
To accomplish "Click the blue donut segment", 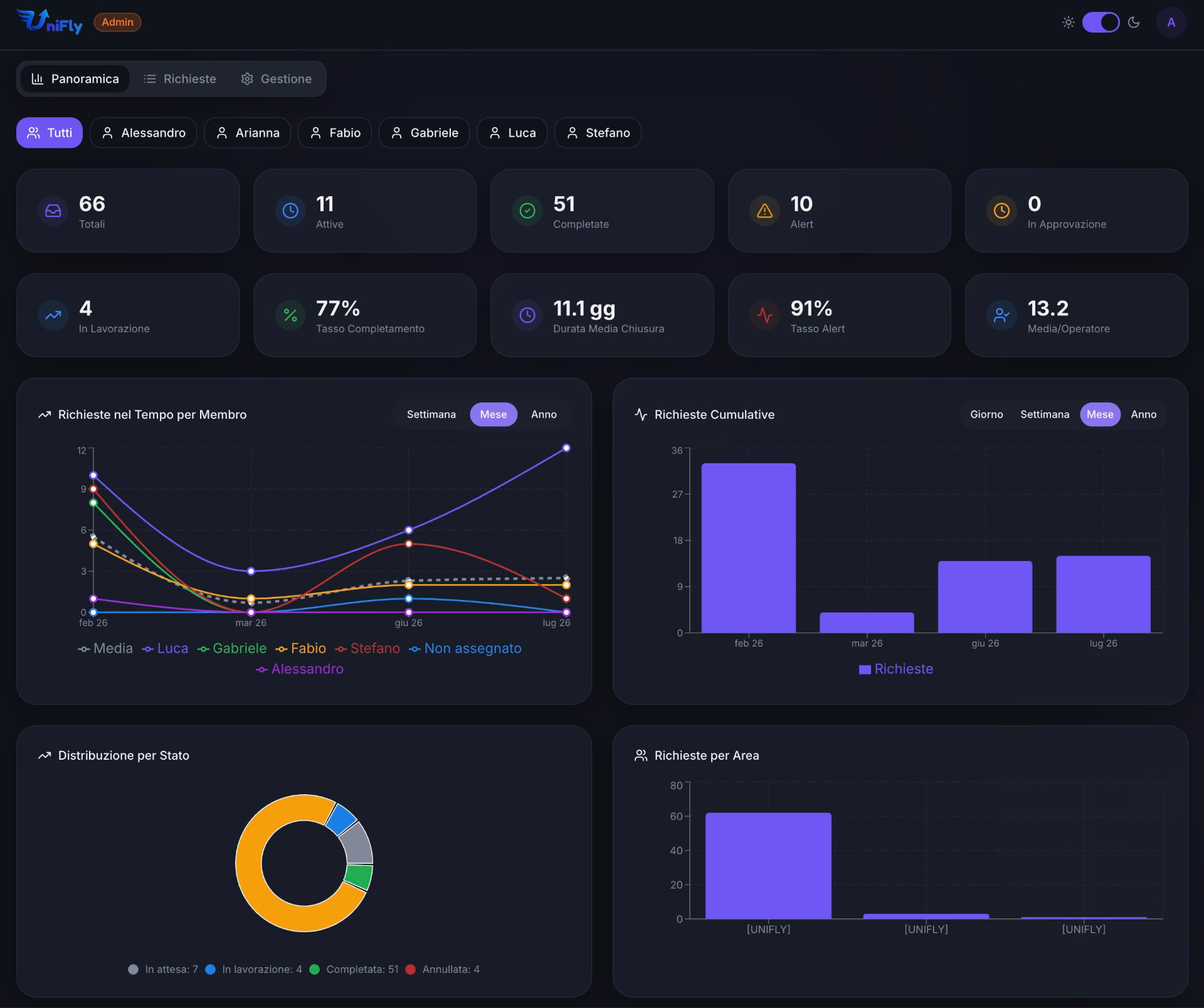I will 341,819.
